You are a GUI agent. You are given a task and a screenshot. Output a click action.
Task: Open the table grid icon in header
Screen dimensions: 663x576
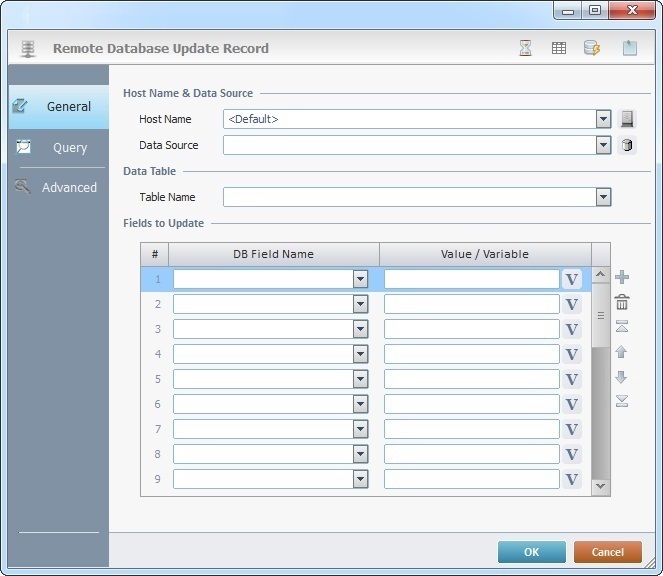click(559, 48)
